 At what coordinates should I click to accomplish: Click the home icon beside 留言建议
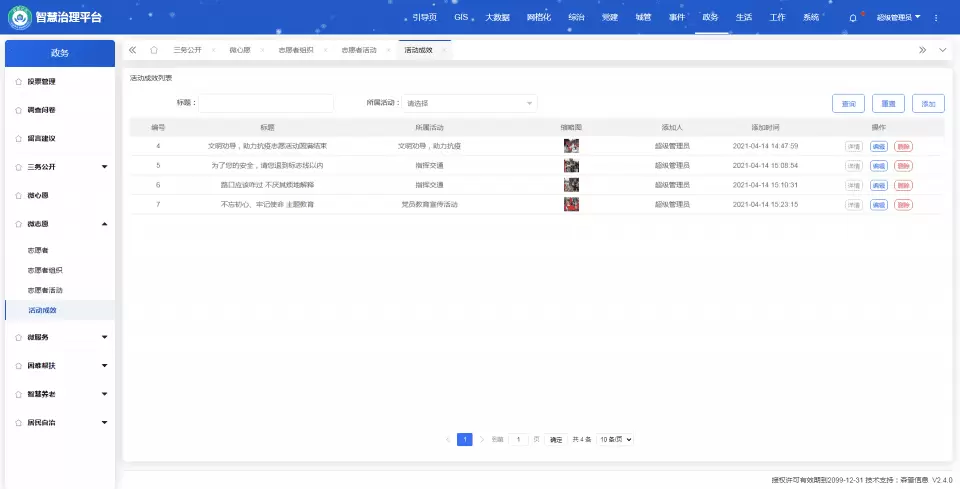[18, 138]
